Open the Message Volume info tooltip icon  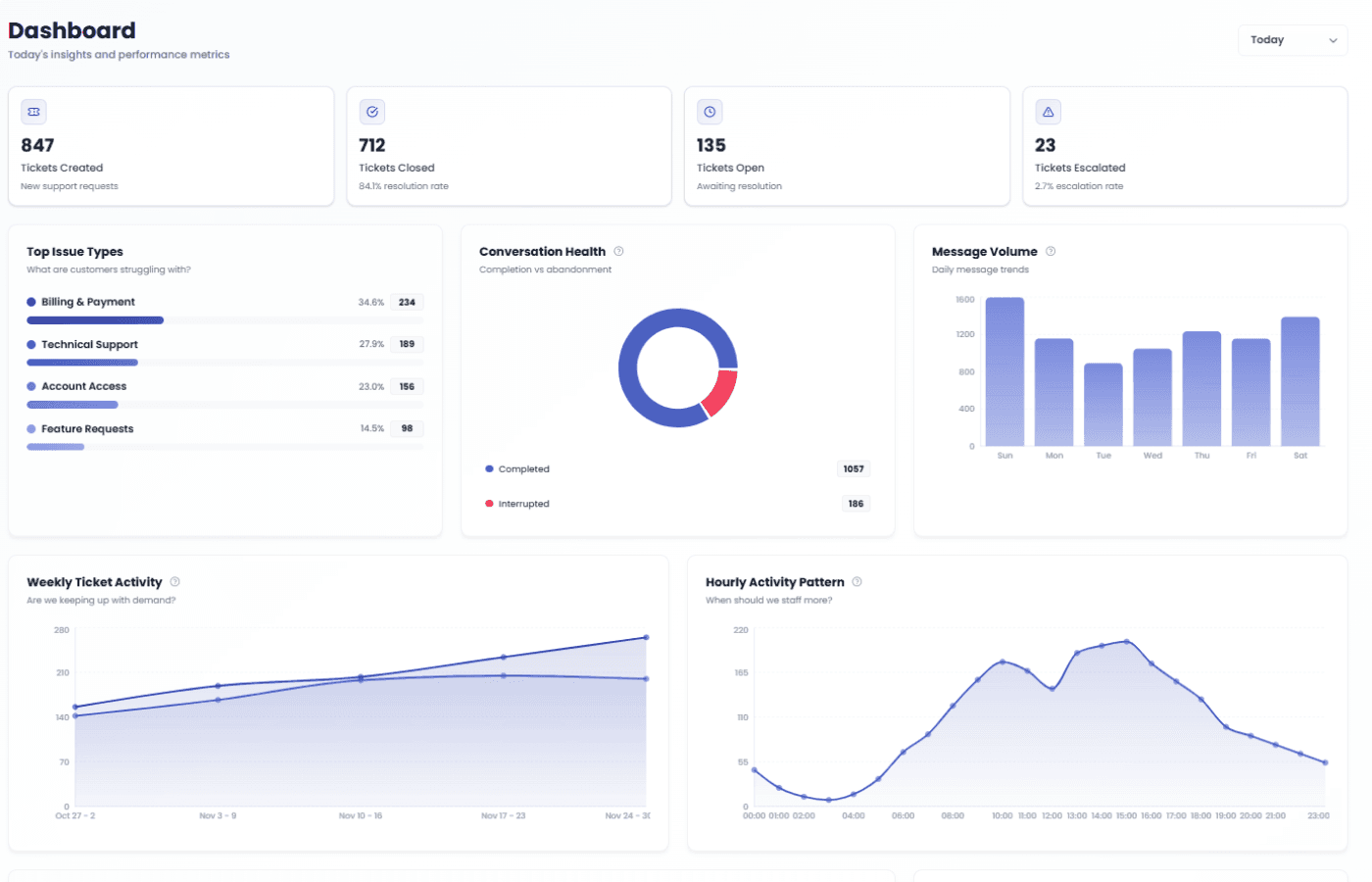(x=1050, y=251)
